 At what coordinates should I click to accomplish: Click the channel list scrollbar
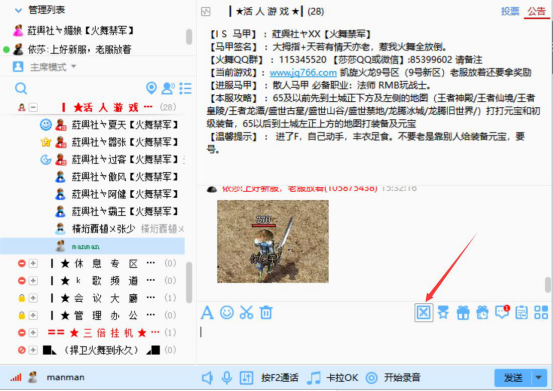point(189,282)
